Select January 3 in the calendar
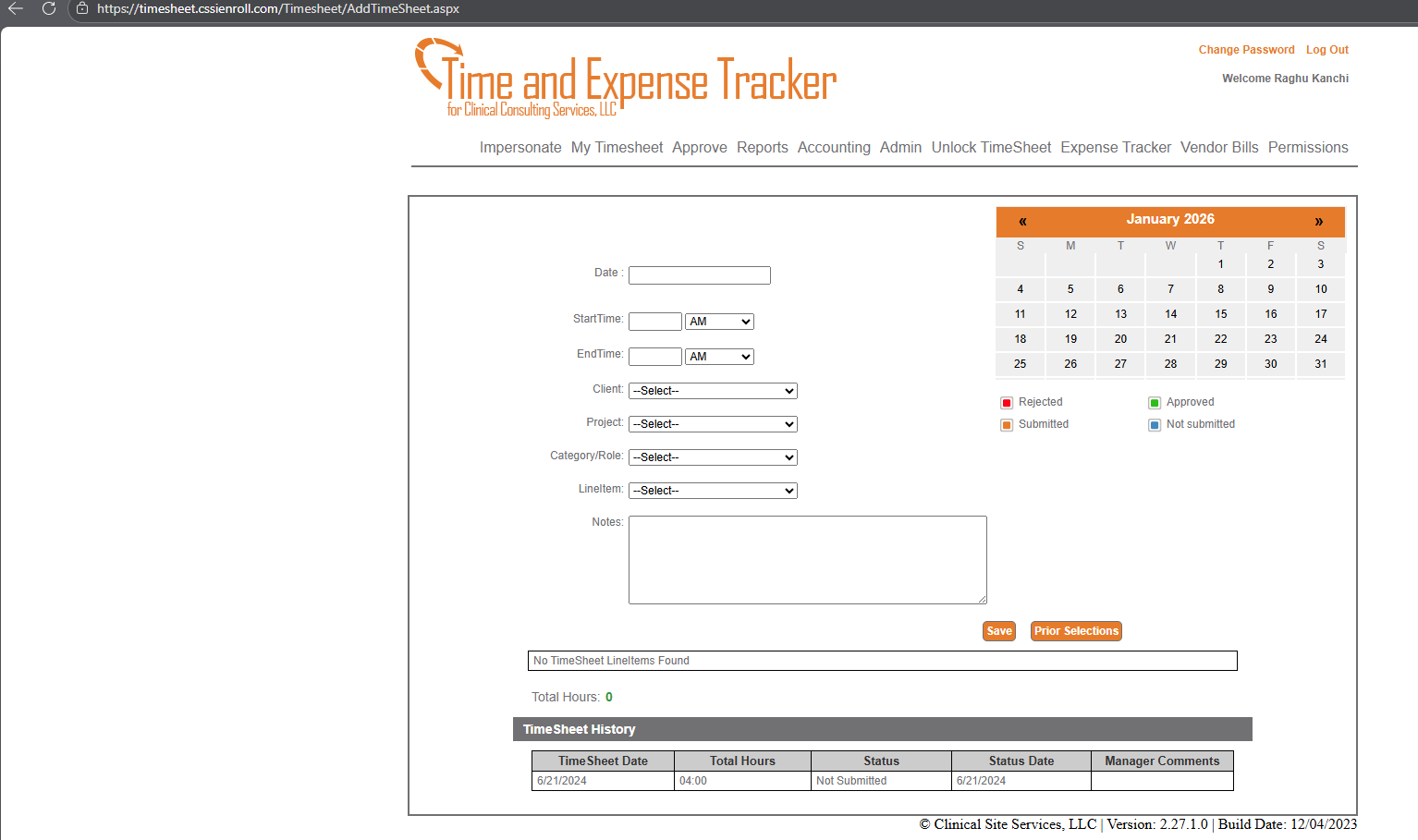The width and height of the screenshot is (1418, 840). (x=1321, y=264)
